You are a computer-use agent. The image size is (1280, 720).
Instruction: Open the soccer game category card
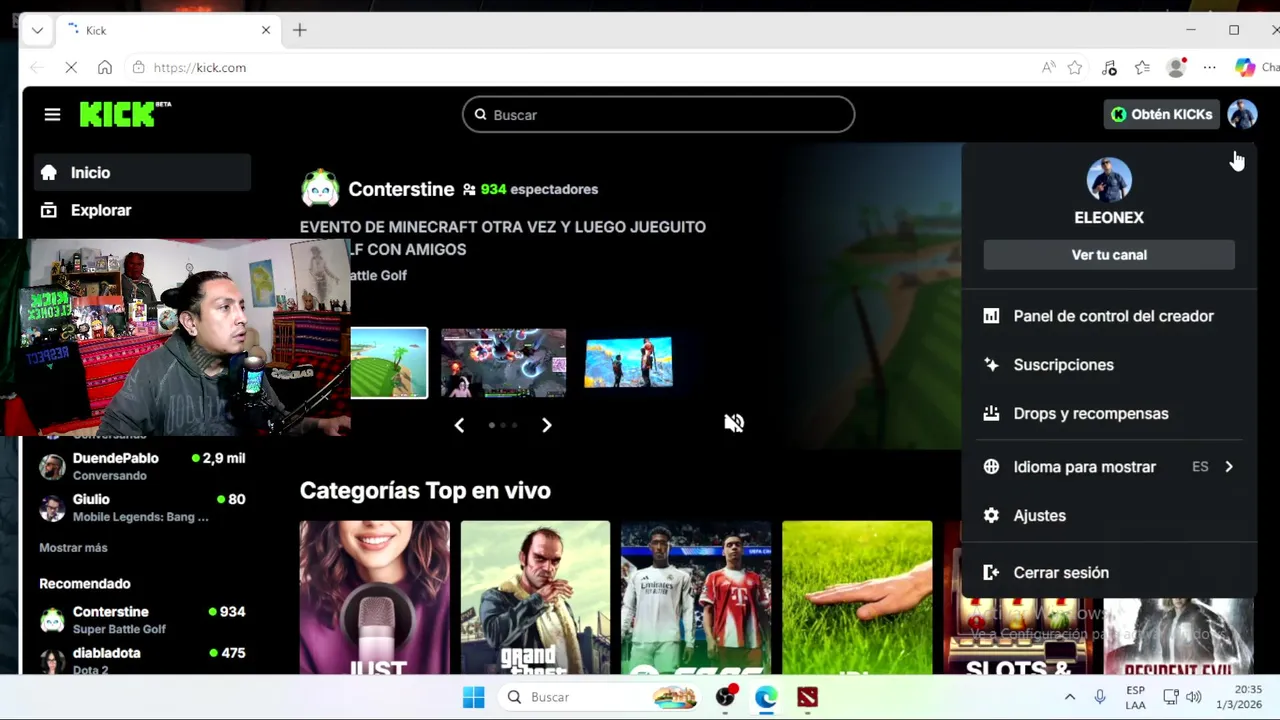[x=696, y=597]
